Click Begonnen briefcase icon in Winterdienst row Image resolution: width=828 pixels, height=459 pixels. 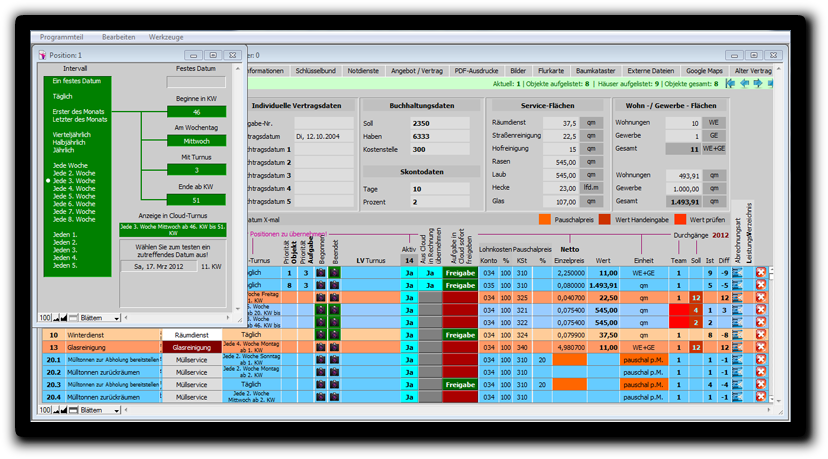coord(321,335)
